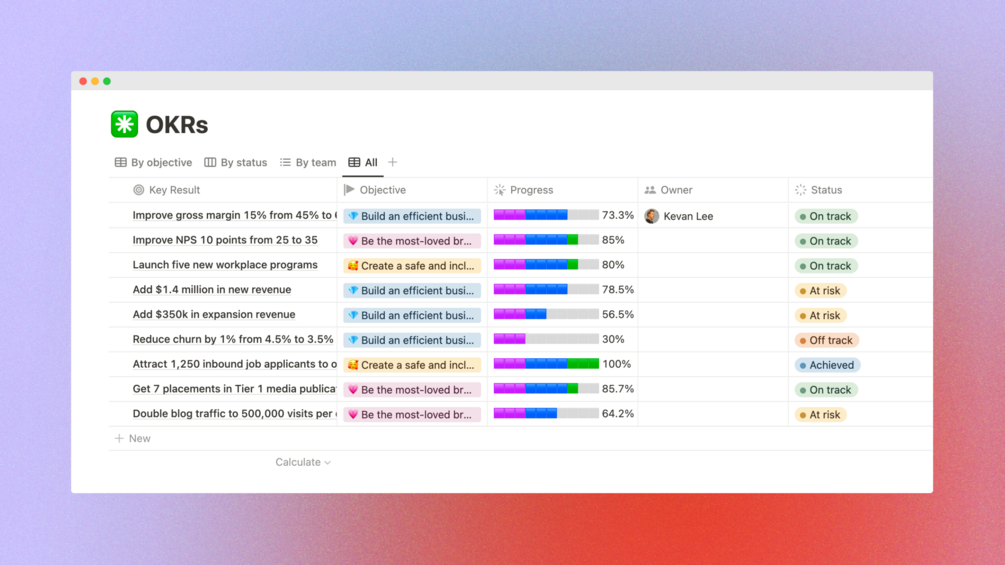Switch to the By status board tab
The width and height of the screenshot is (1005, 565).
pos(235,163)
